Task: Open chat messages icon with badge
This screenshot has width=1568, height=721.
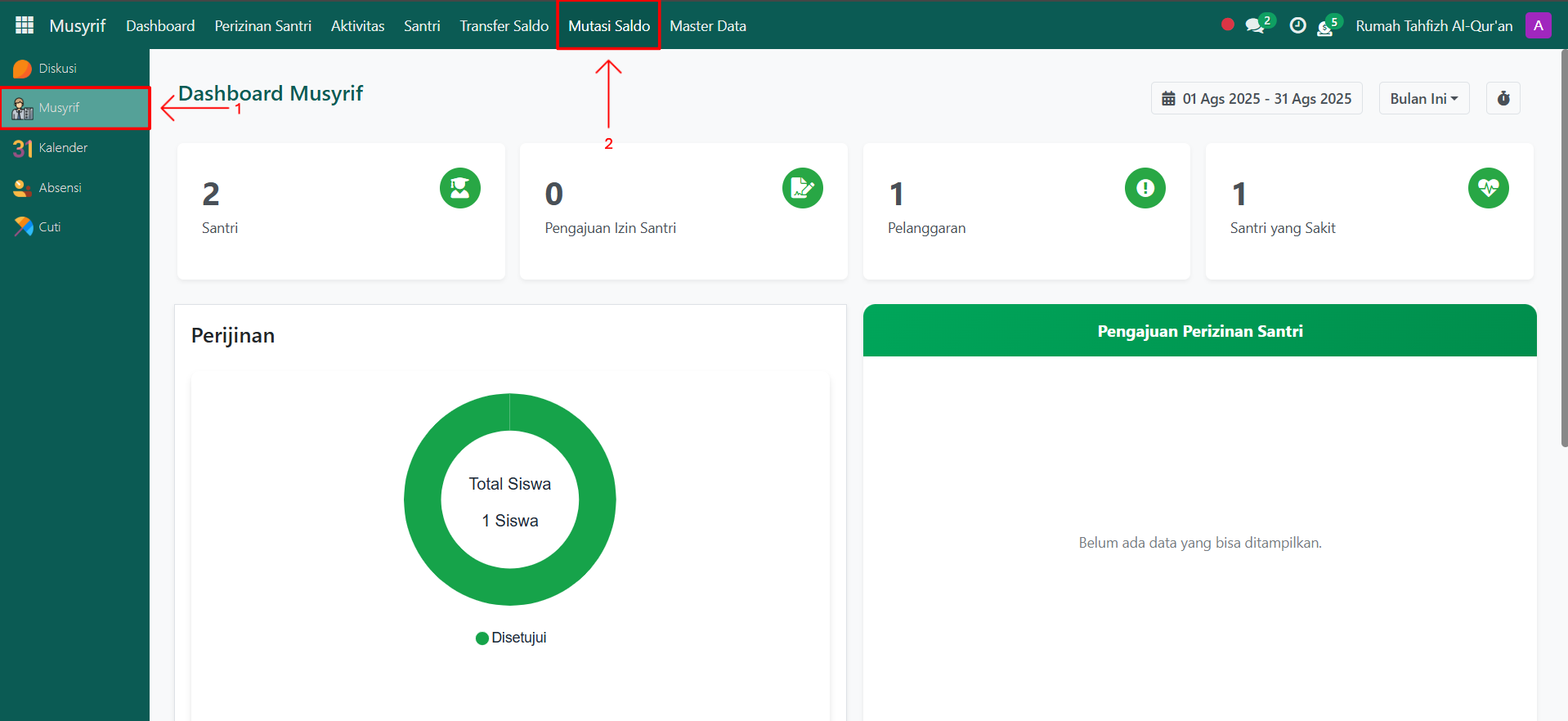Action: click(1255, 25)
